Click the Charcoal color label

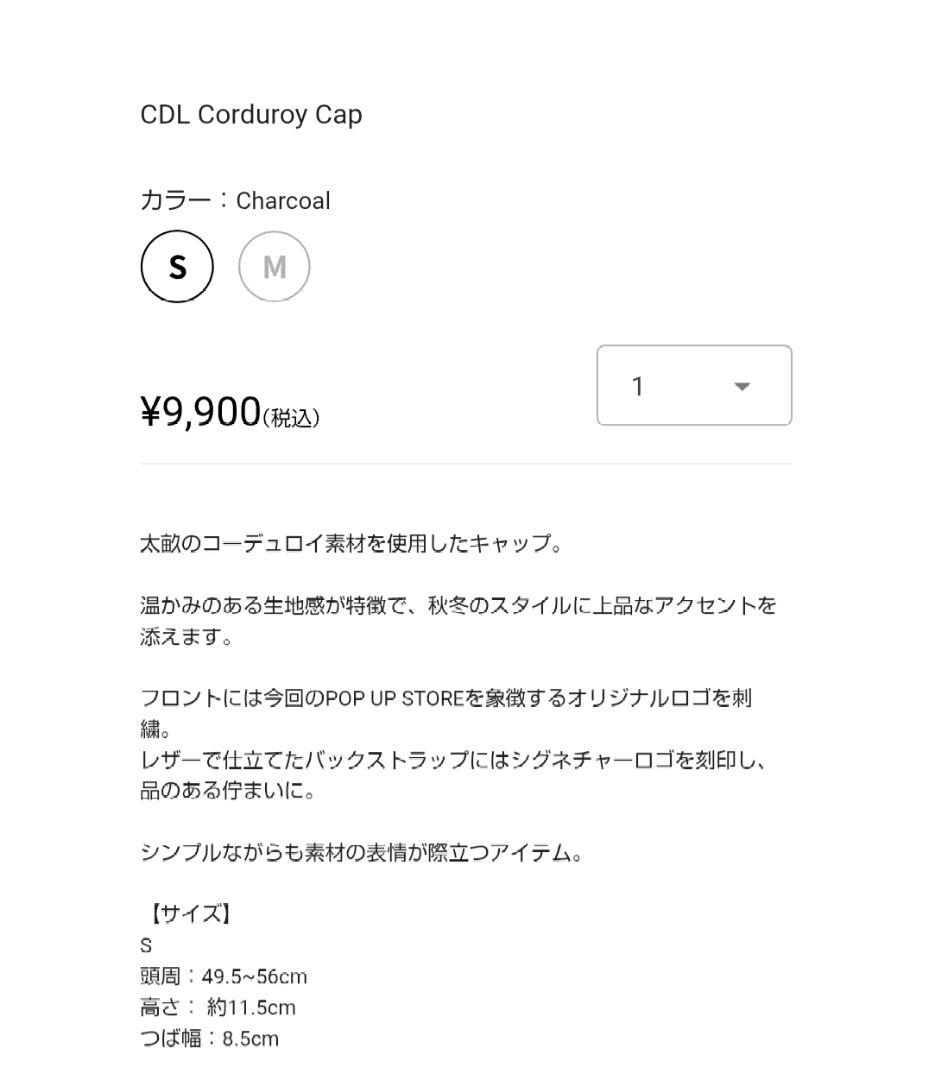pos(283,200)
